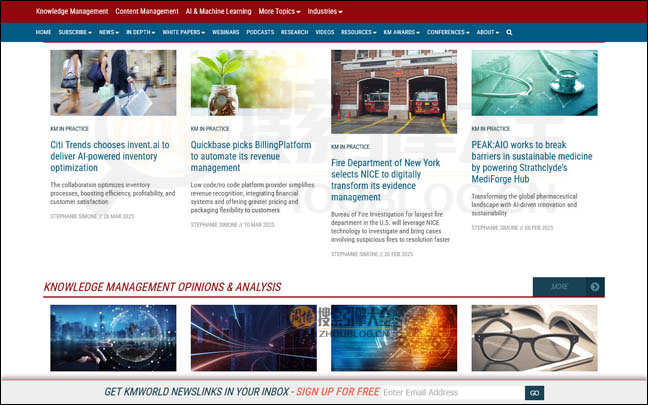This screenshot has width=648, height=405.
Task: Open the search magnifier icon in navbar
Action: pos(509,32)
